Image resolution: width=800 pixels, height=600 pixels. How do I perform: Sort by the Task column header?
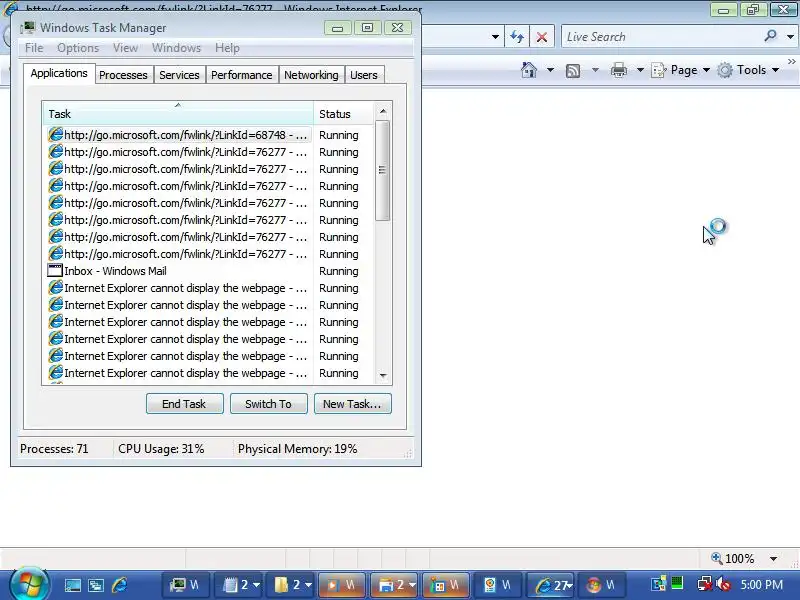pos(178,114)
